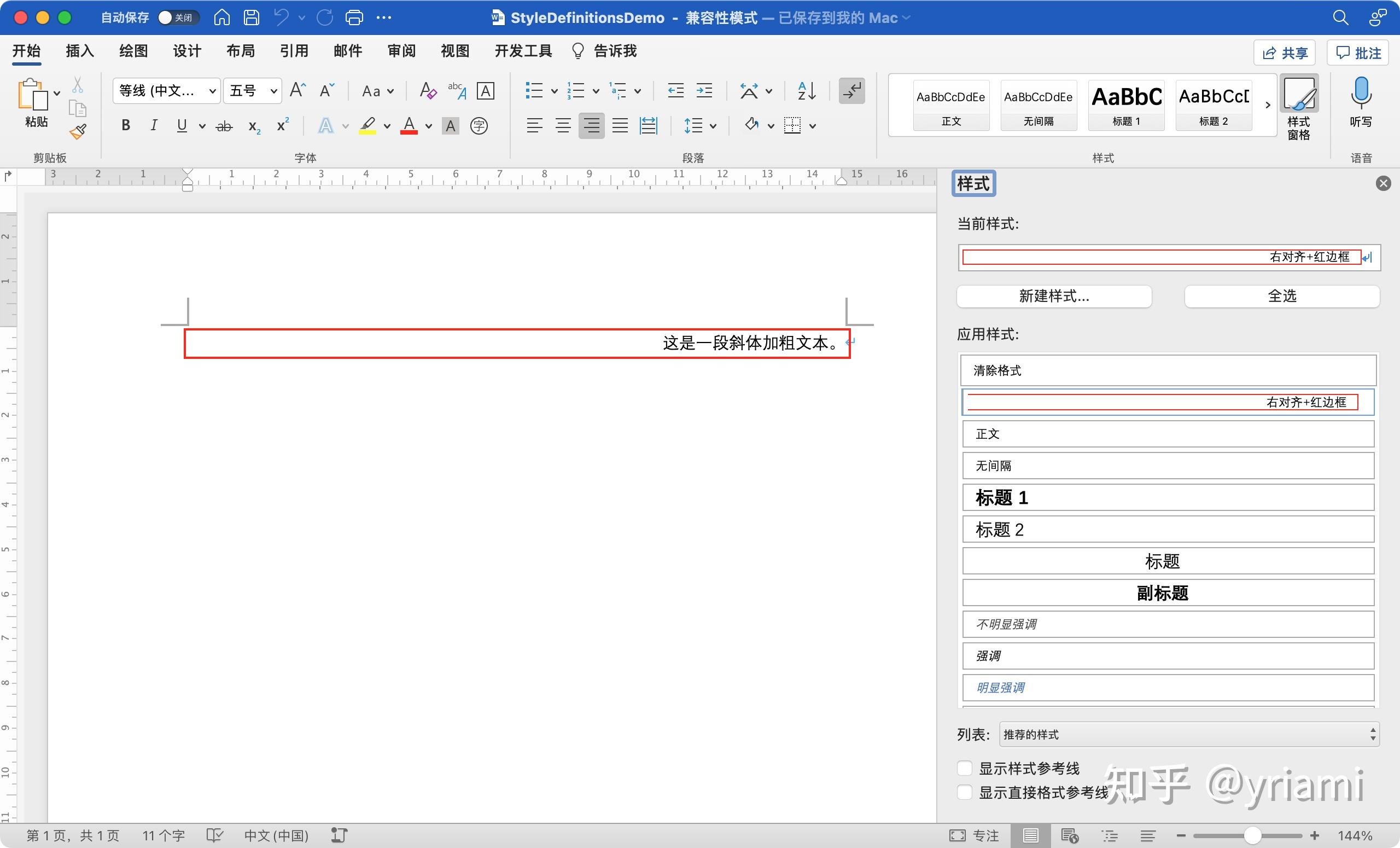Screen dimensions: 1400x848
Task: Click the 新建样式 button
Action: point(1053,296)
